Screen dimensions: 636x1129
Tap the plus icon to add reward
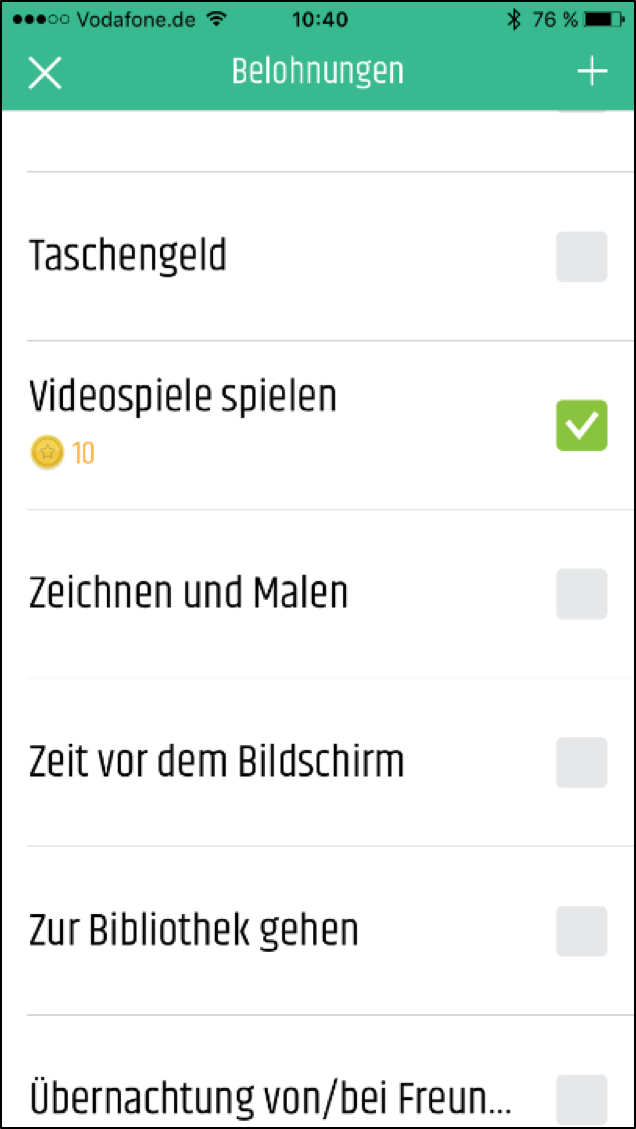click(x=592, y=72)
